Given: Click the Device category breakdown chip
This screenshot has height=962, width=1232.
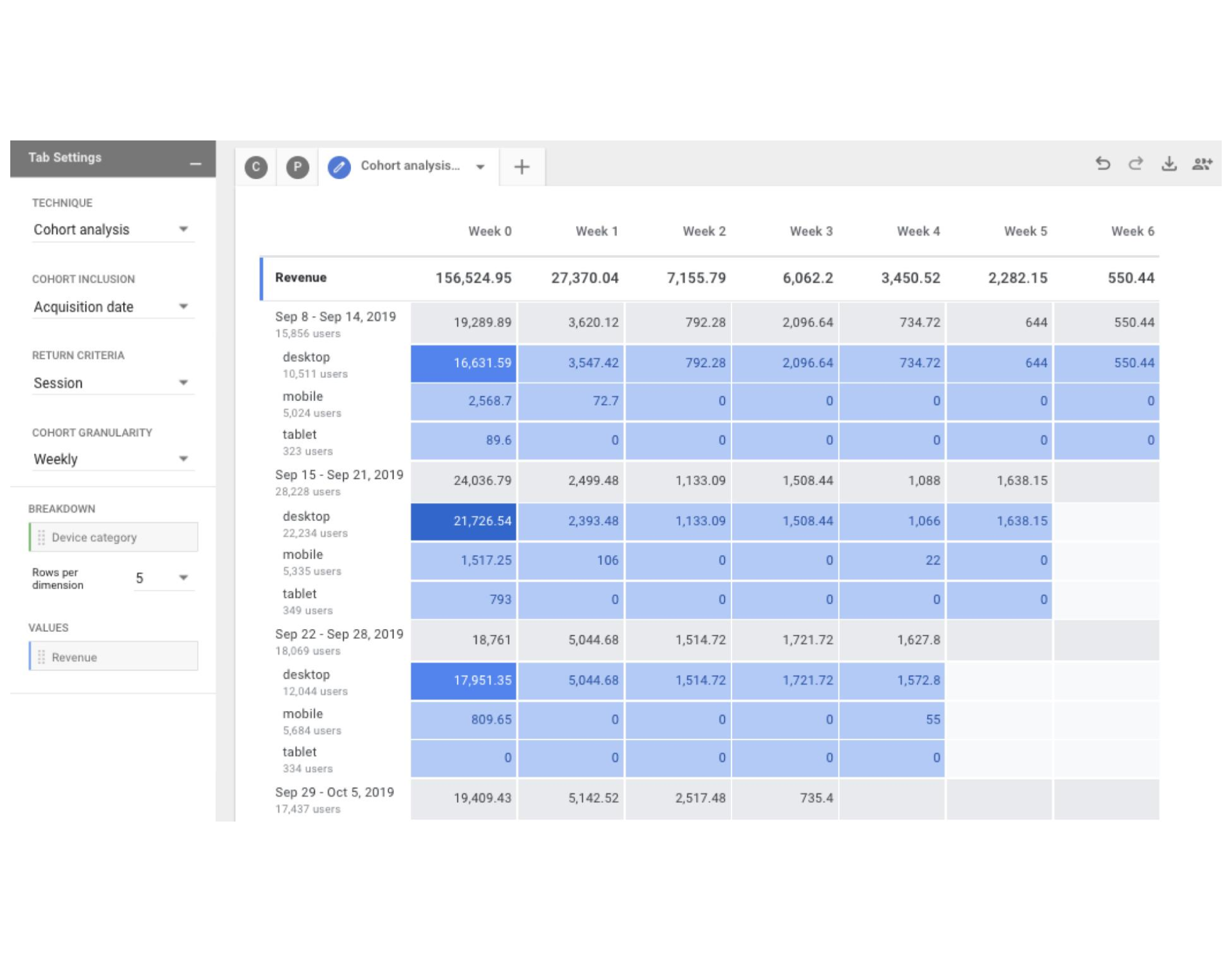Looking at the screenshot, I should tap(114, 537).
